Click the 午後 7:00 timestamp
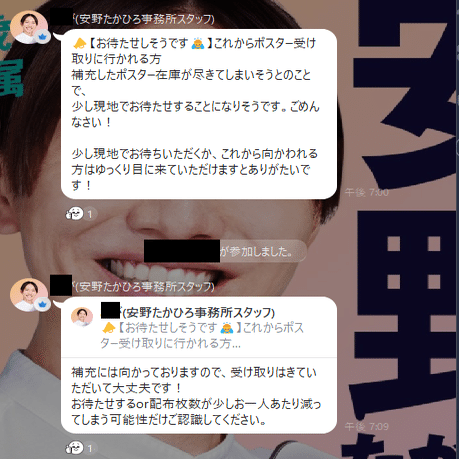Image resolution: width=459 pixels, height=459 pixels. [x=367, y=192]
